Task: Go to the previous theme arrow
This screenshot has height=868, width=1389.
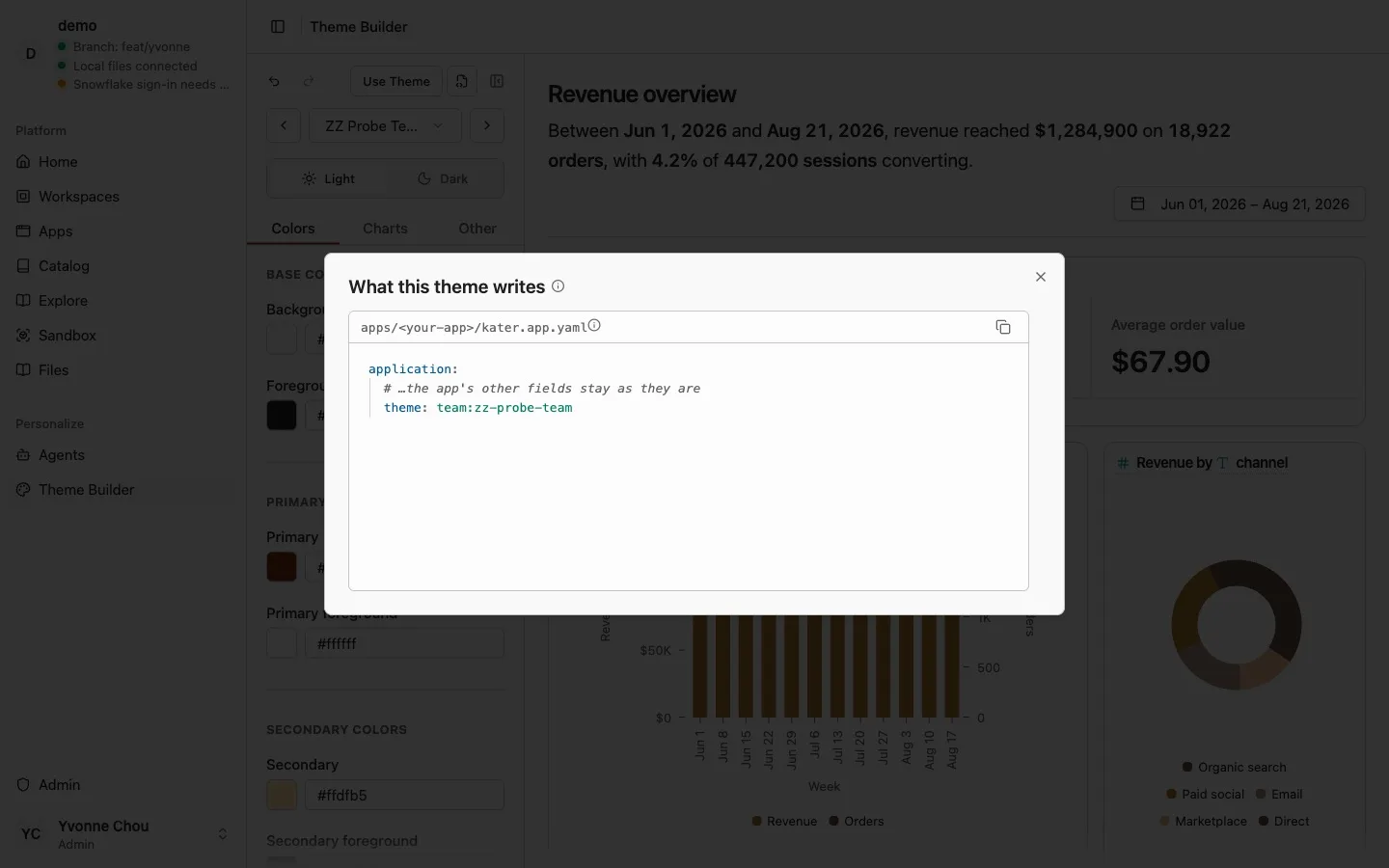Action: [284, 125]
